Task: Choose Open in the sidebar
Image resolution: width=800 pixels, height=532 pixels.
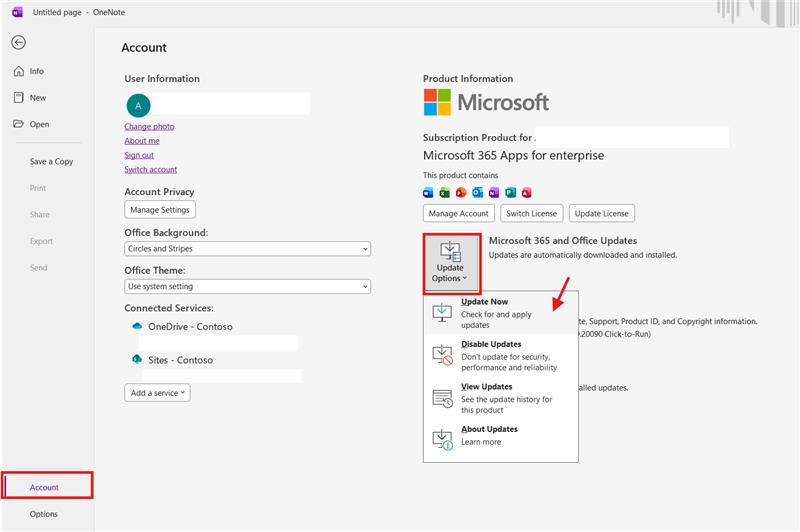Action: click(x=31, y=124)
